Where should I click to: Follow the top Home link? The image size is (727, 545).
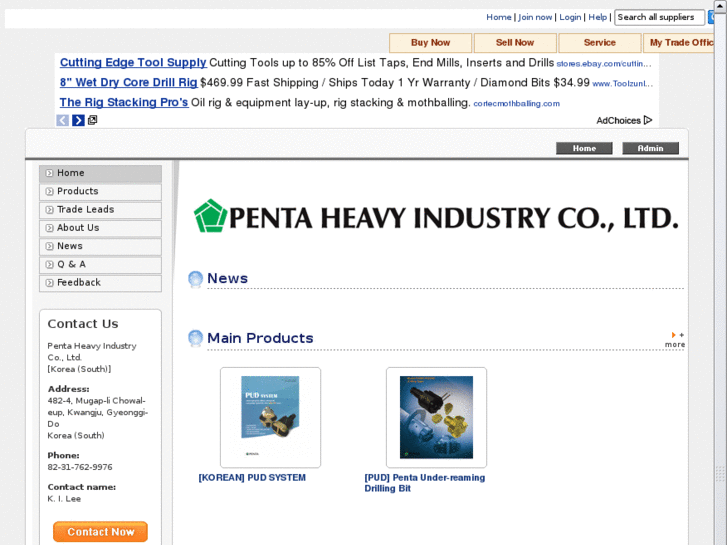pyautogui.click(x=498, y=17)
